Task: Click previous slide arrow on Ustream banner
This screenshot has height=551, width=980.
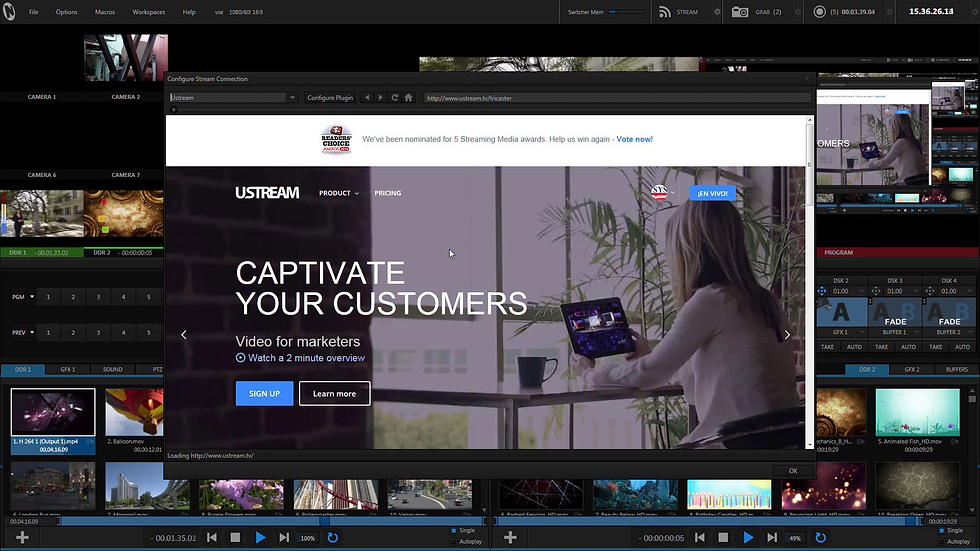Action: [x=184, y=335]
